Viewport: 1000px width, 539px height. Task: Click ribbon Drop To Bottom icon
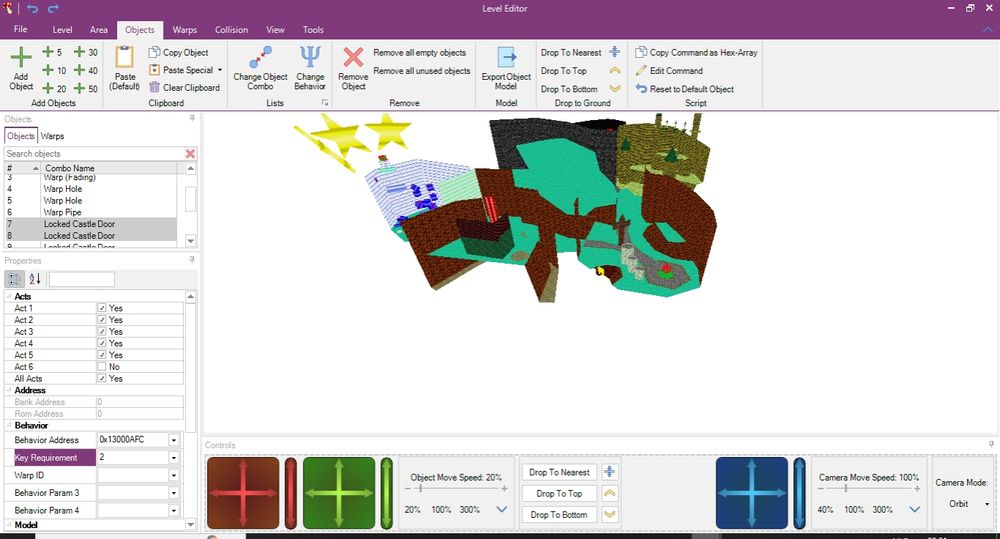[614, 89]
